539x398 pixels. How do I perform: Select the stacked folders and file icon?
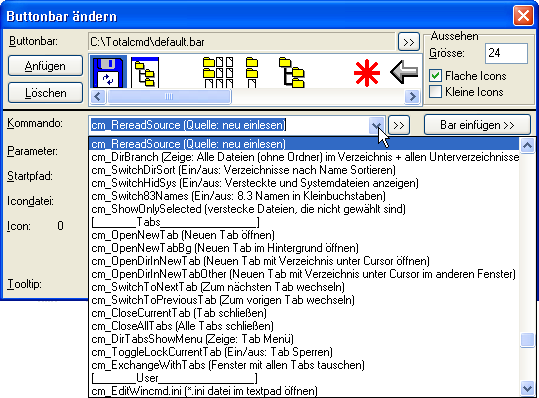pyautogui.click(x=252, y=72)
